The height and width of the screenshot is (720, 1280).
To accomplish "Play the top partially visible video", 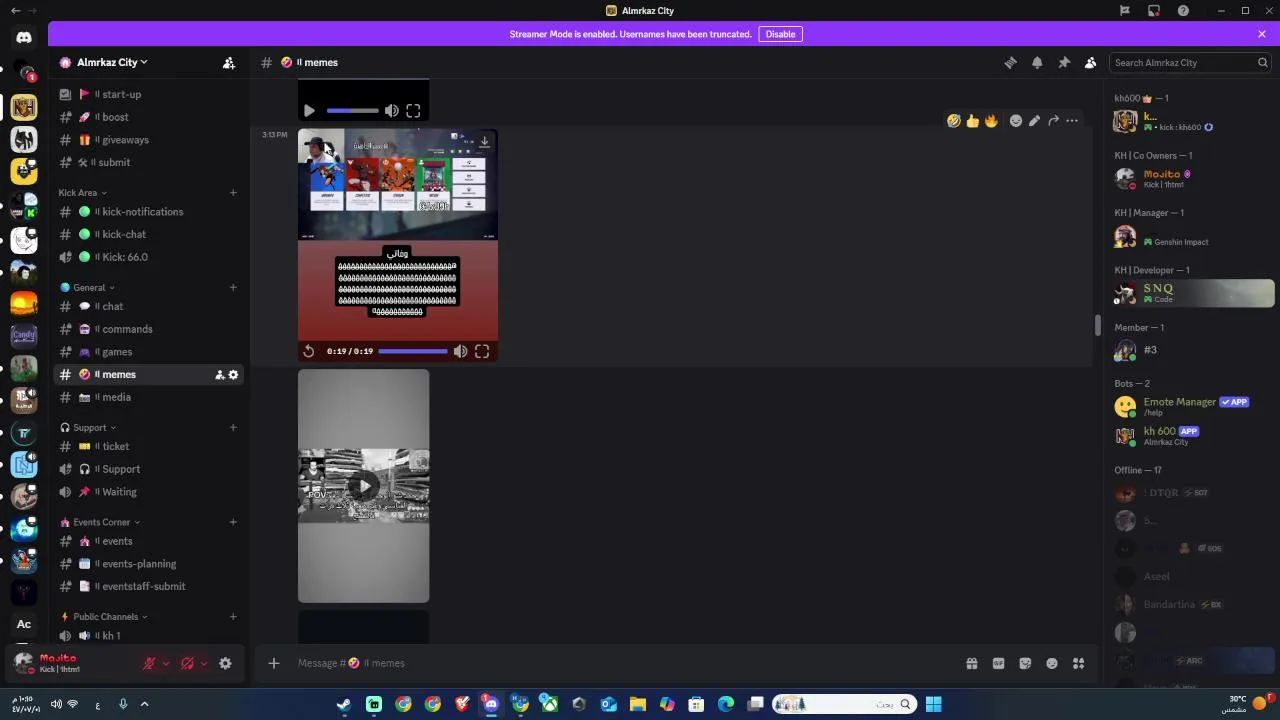I will [x=309, y=111].
